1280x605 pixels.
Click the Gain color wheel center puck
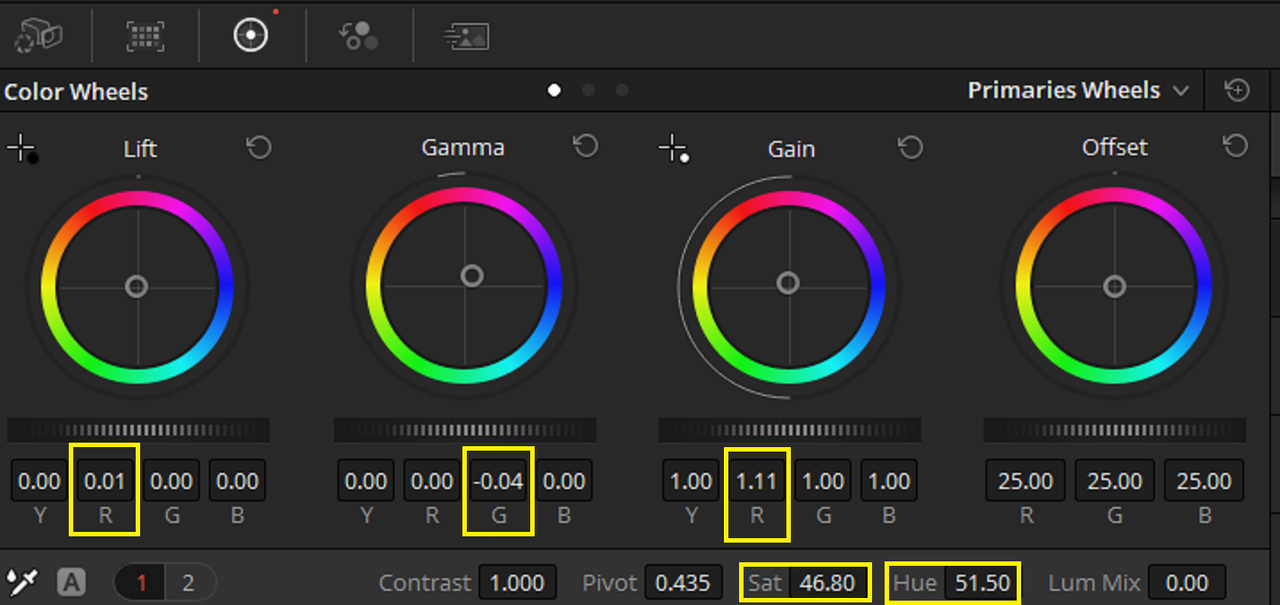[788, 283]
